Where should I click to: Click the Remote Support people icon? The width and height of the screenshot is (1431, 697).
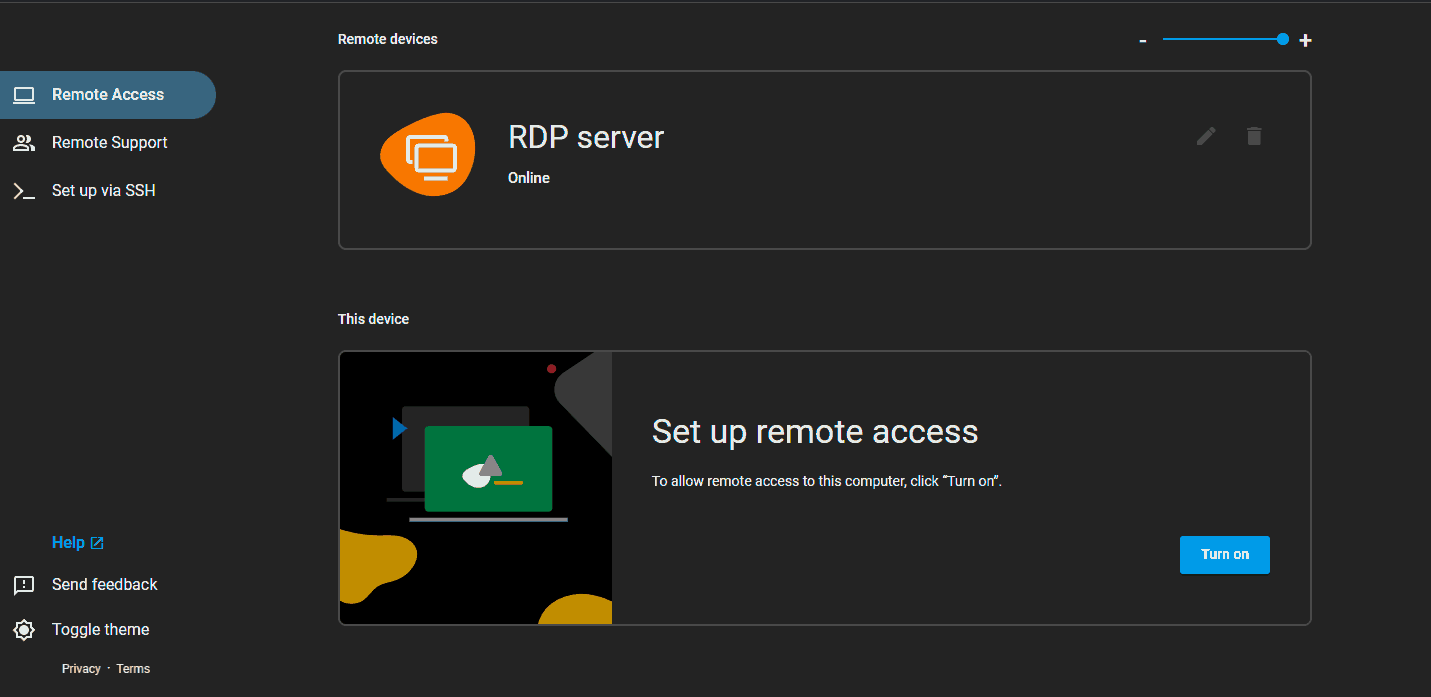(24, 142)
